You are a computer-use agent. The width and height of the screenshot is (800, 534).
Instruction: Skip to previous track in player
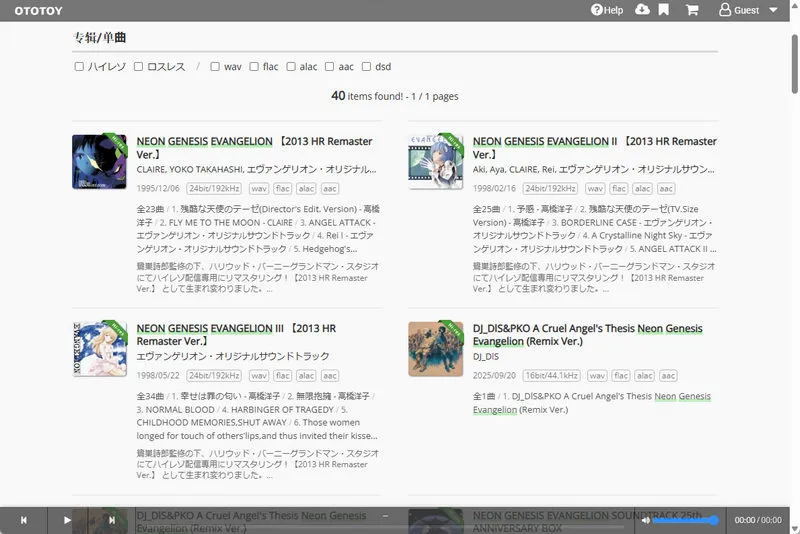23,520
